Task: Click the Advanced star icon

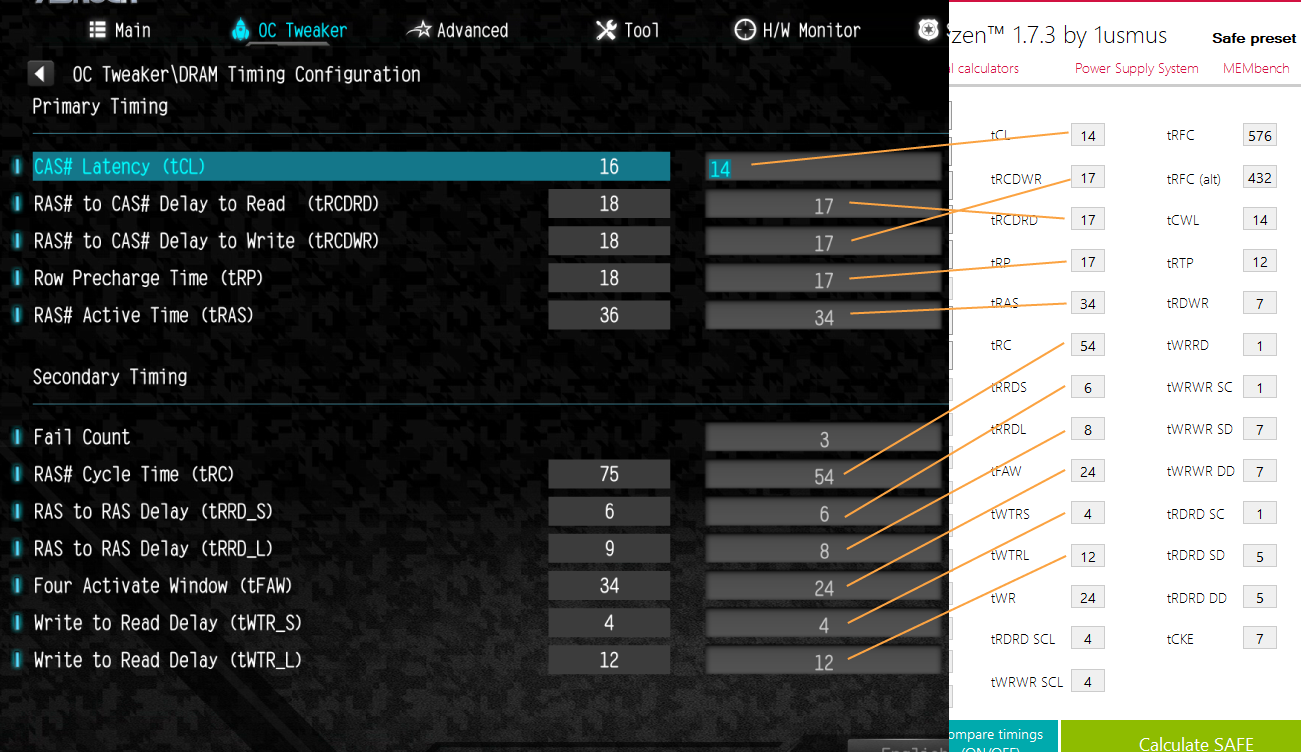Action: (x=419, y=30)
